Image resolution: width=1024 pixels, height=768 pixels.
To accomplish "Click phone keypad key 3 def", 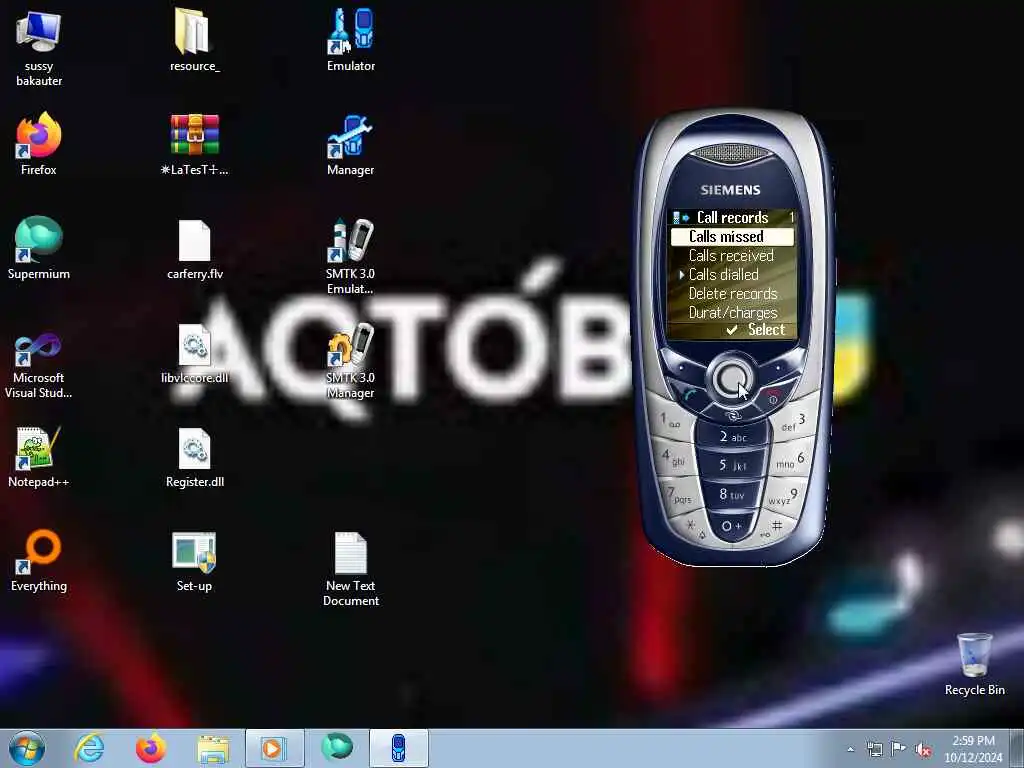I will point(793,422).
